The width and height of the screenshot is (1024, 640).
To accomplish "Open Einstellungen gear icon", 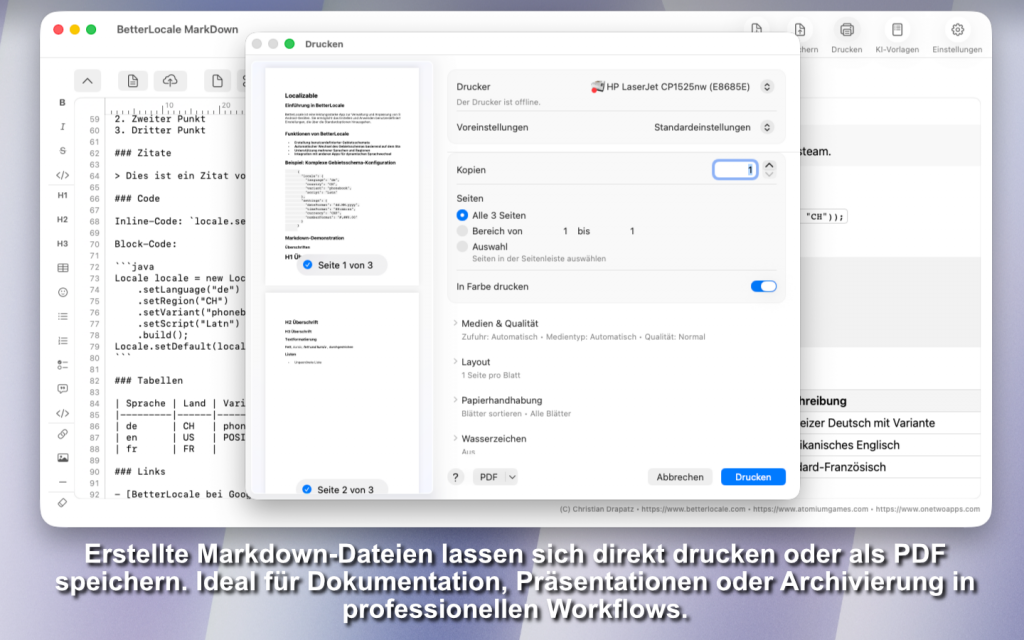I will (957, 35).
